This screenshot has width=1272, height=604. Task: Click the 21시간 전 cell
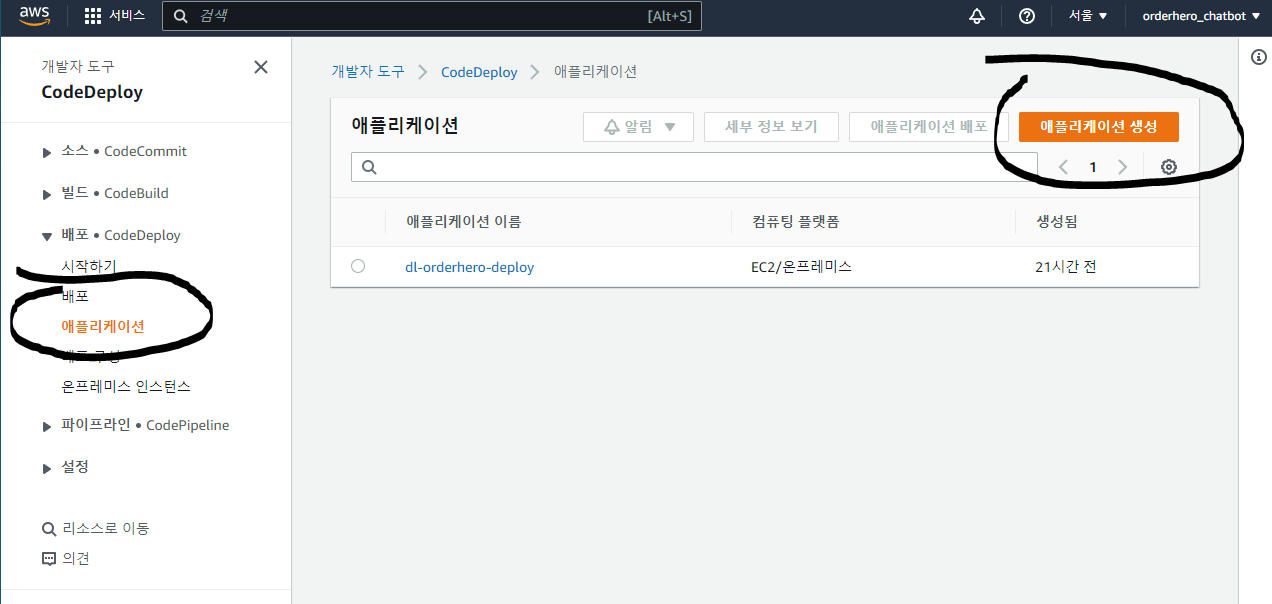(1066, 267)
